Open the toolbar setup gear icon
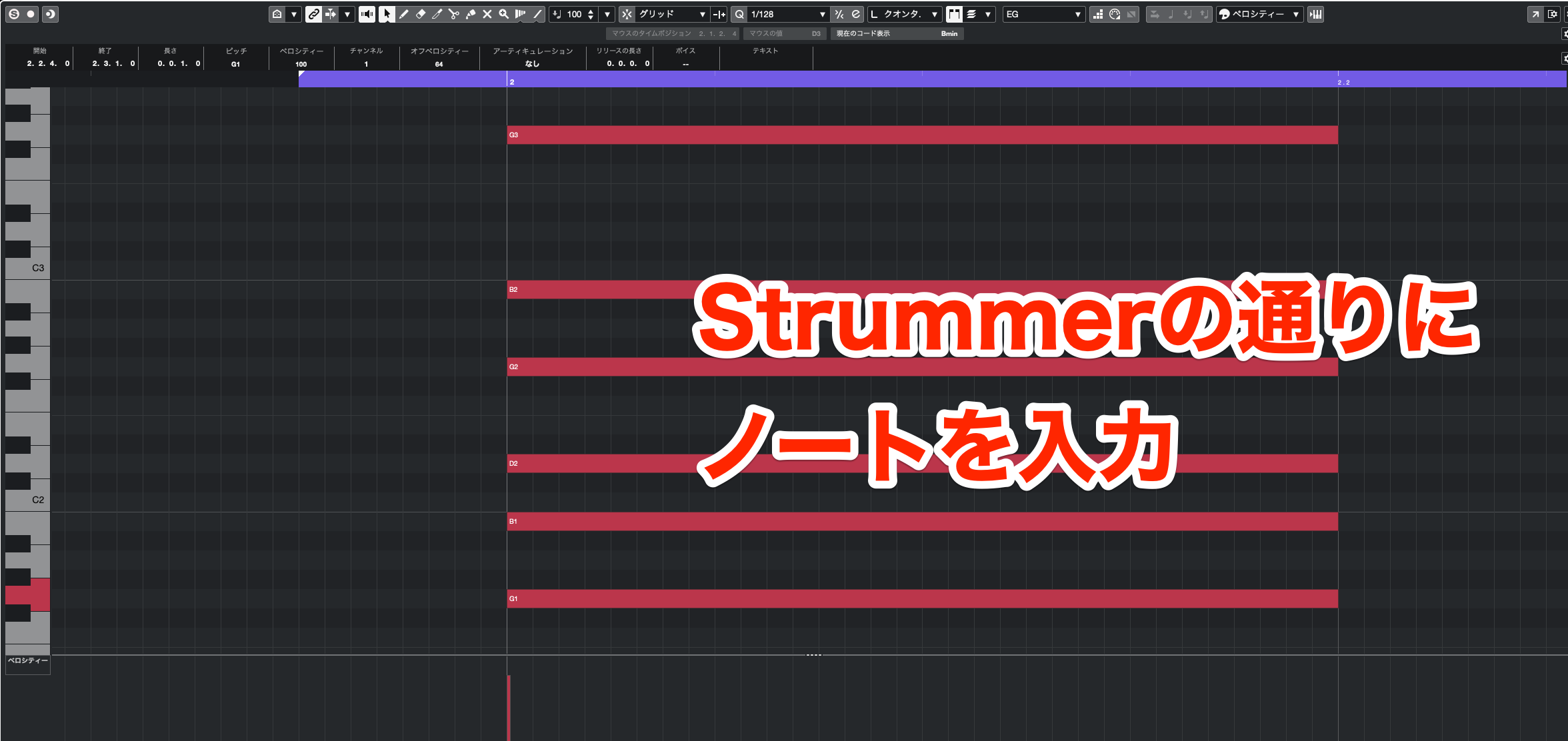Image resolution: width=1568 pixels, height=741 pixels. click(1553, 14)
